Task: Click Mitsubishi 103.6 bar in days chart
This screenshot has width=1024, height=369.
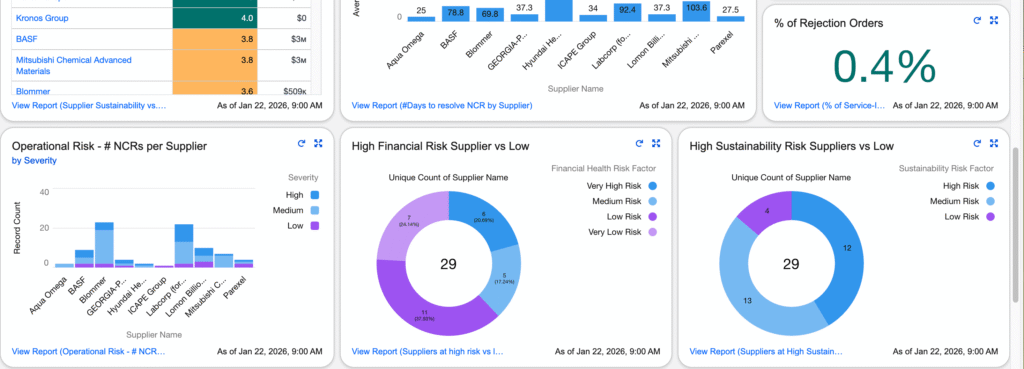Action: click(x=696, y=11)
